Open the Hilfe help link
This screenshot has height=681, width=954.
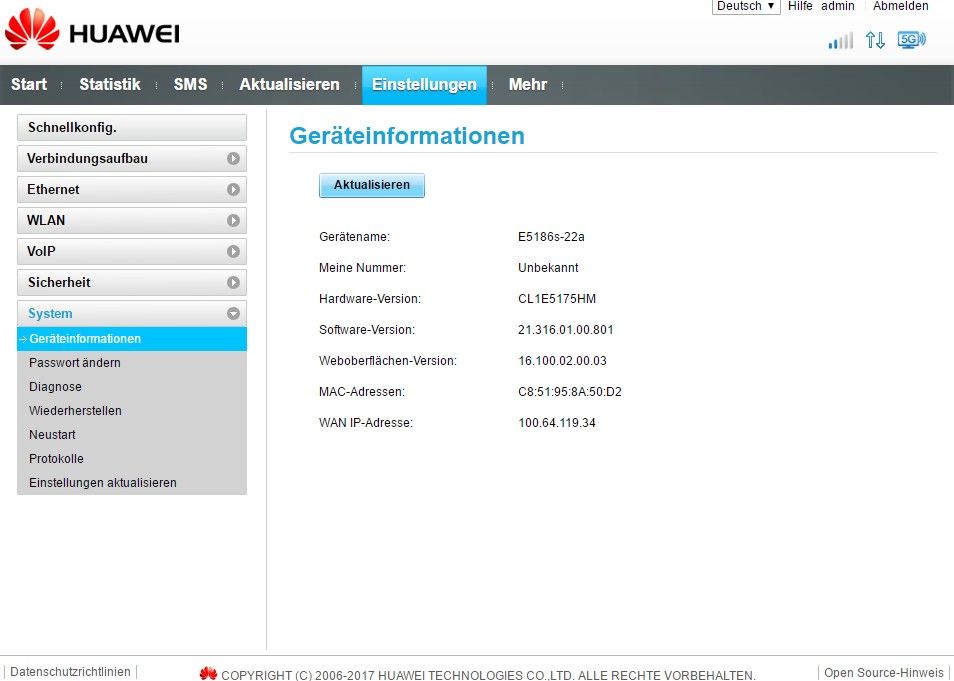point(800,6)
